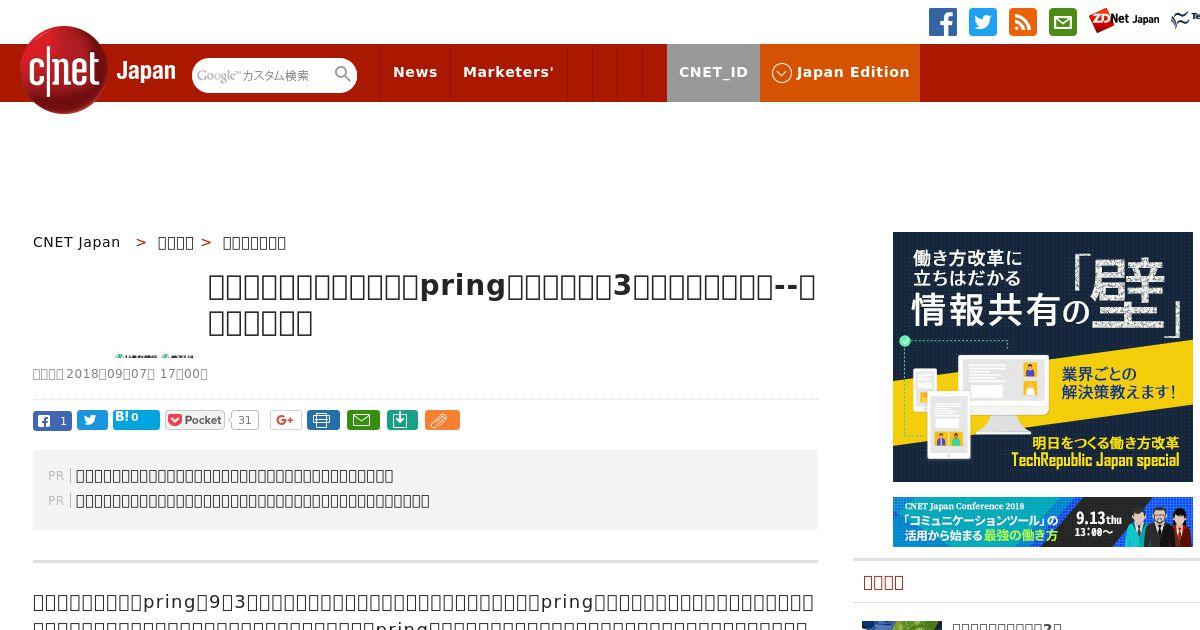Email the article with envelope icon

pos(363,420)
